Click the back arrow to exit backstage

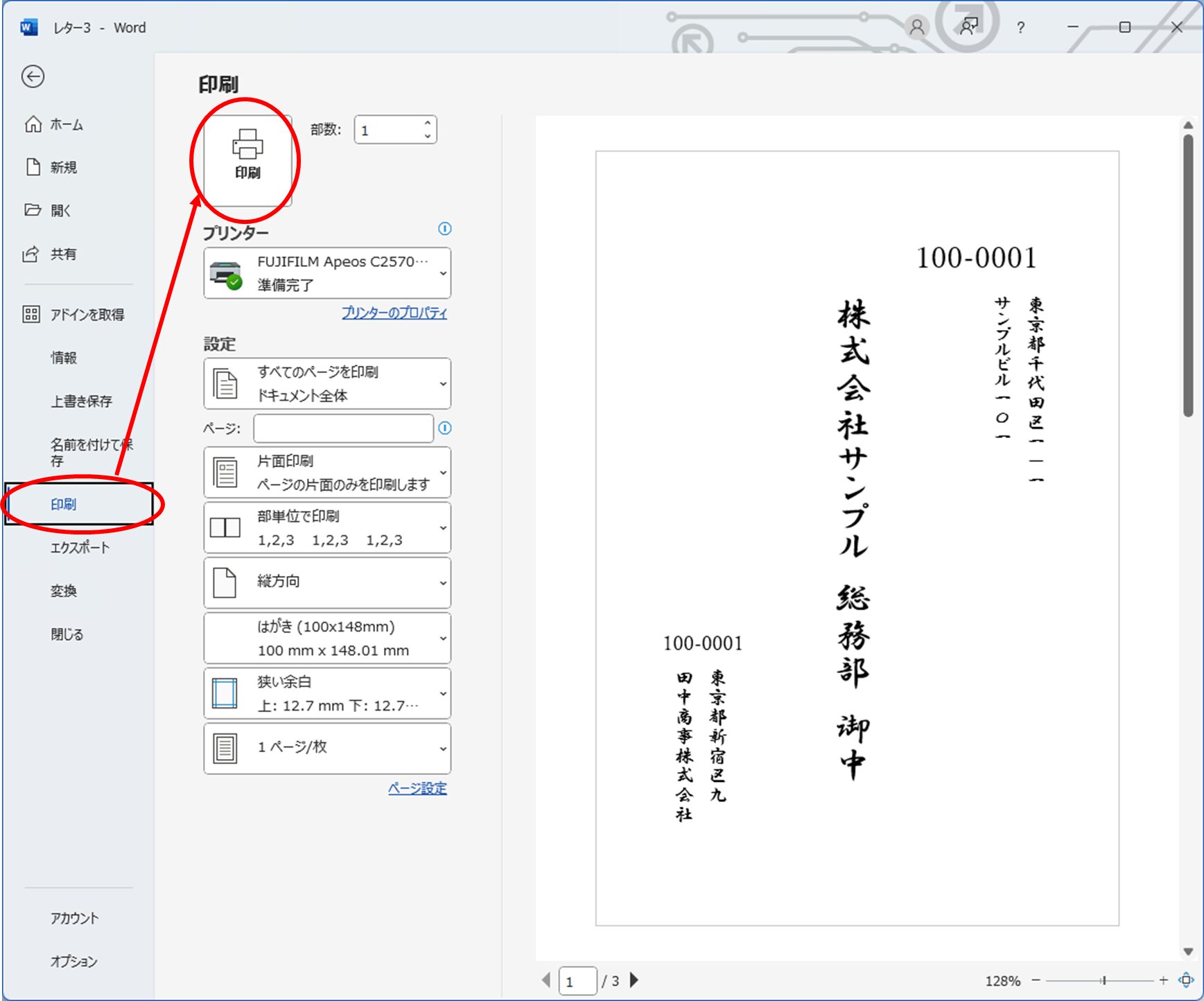pyautogui.click(x=33, y=76)
